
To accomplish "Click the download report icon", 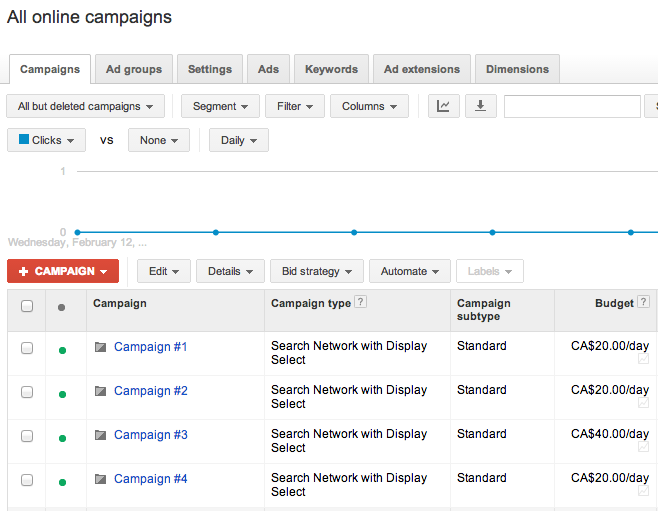I will coord(480,106).
